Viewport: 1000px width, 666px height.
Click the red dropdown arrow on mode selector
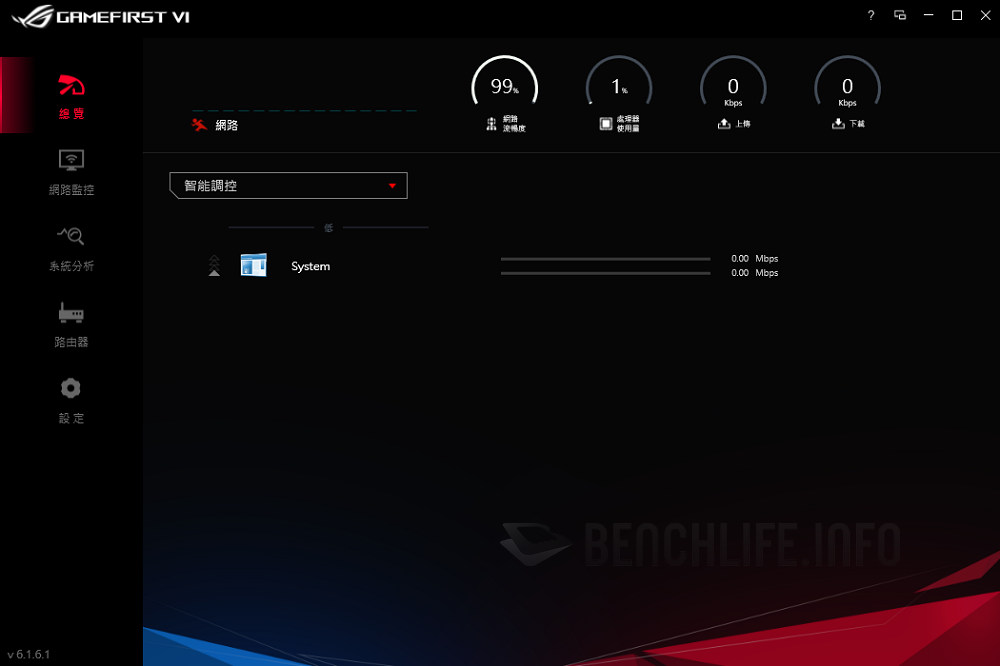coord(394,185)
